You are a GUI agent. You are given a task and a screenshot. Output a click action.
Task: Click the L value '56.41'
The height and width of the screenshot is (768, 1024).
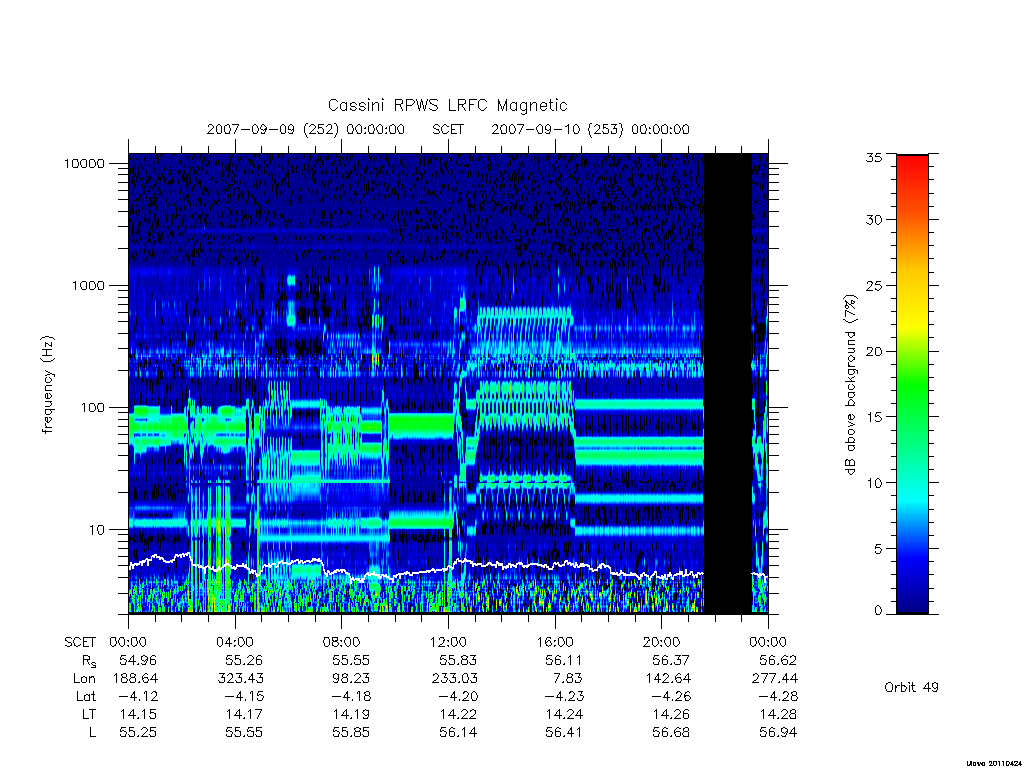click(x=564, y=733)
